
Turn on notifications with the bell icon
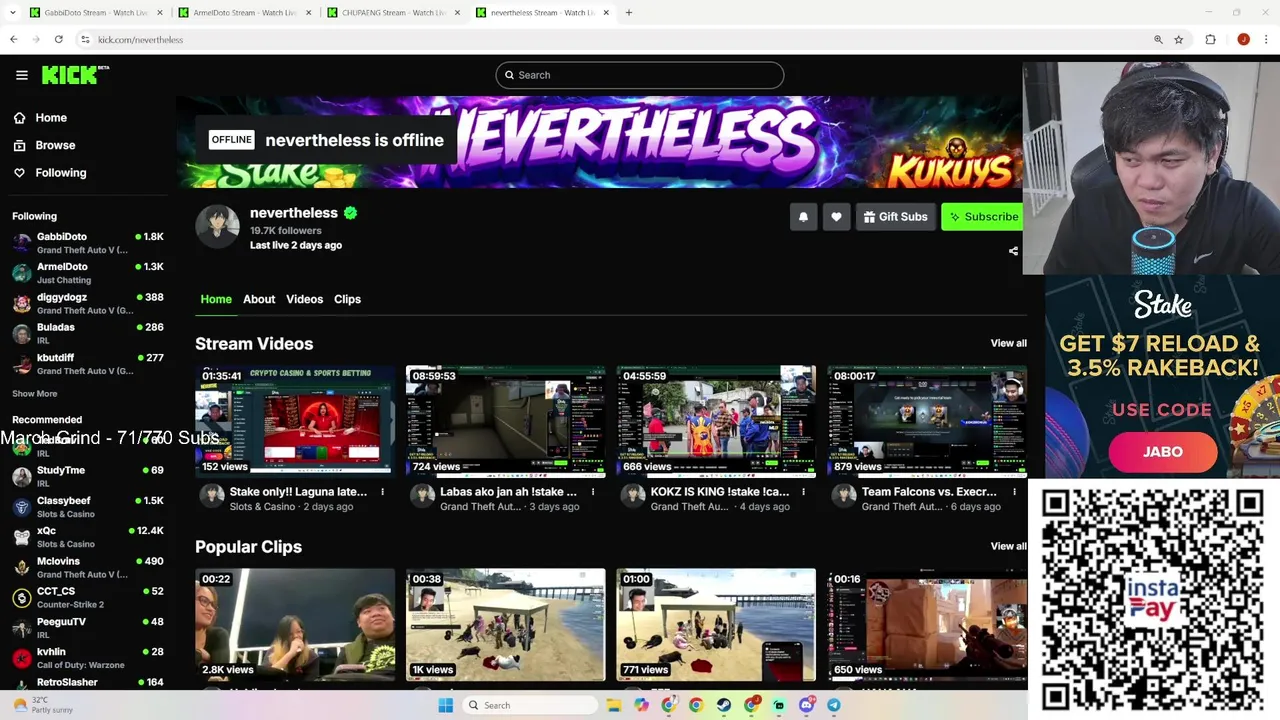pyautogui.click(x=803, y=217)
